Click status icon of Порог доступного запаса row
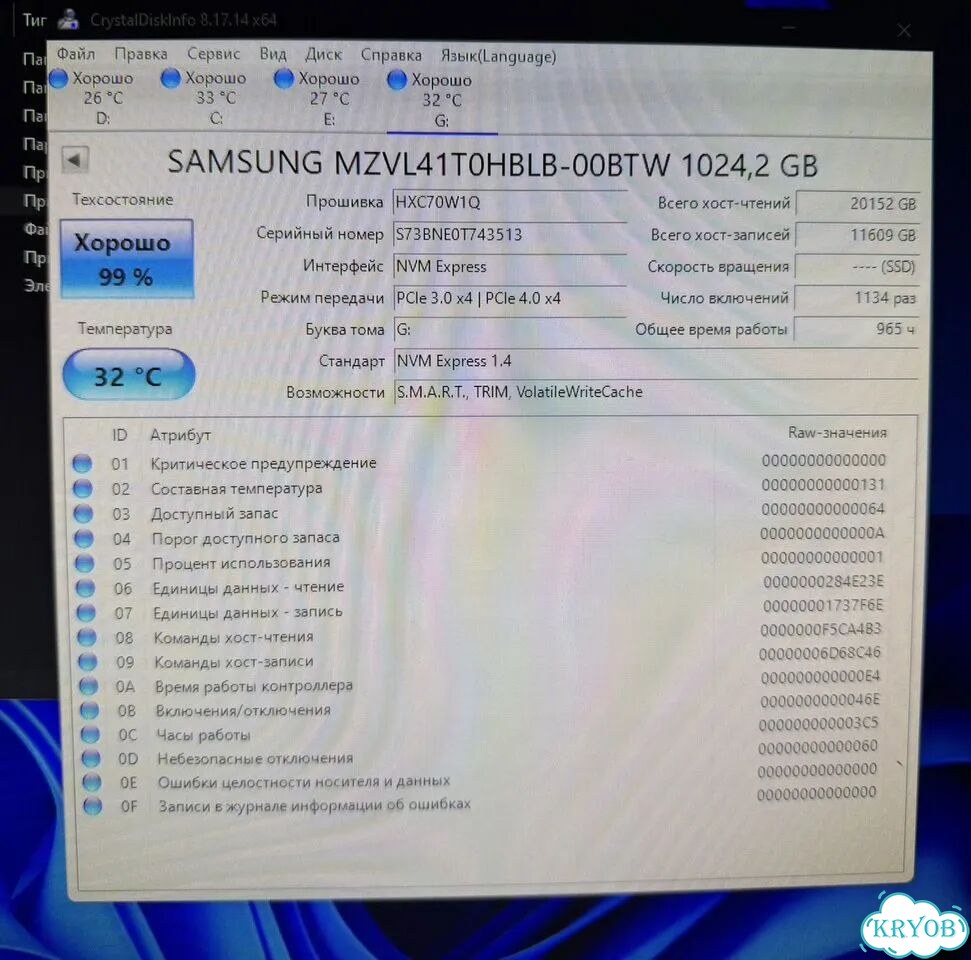971x960 pixels. (84, 538)
